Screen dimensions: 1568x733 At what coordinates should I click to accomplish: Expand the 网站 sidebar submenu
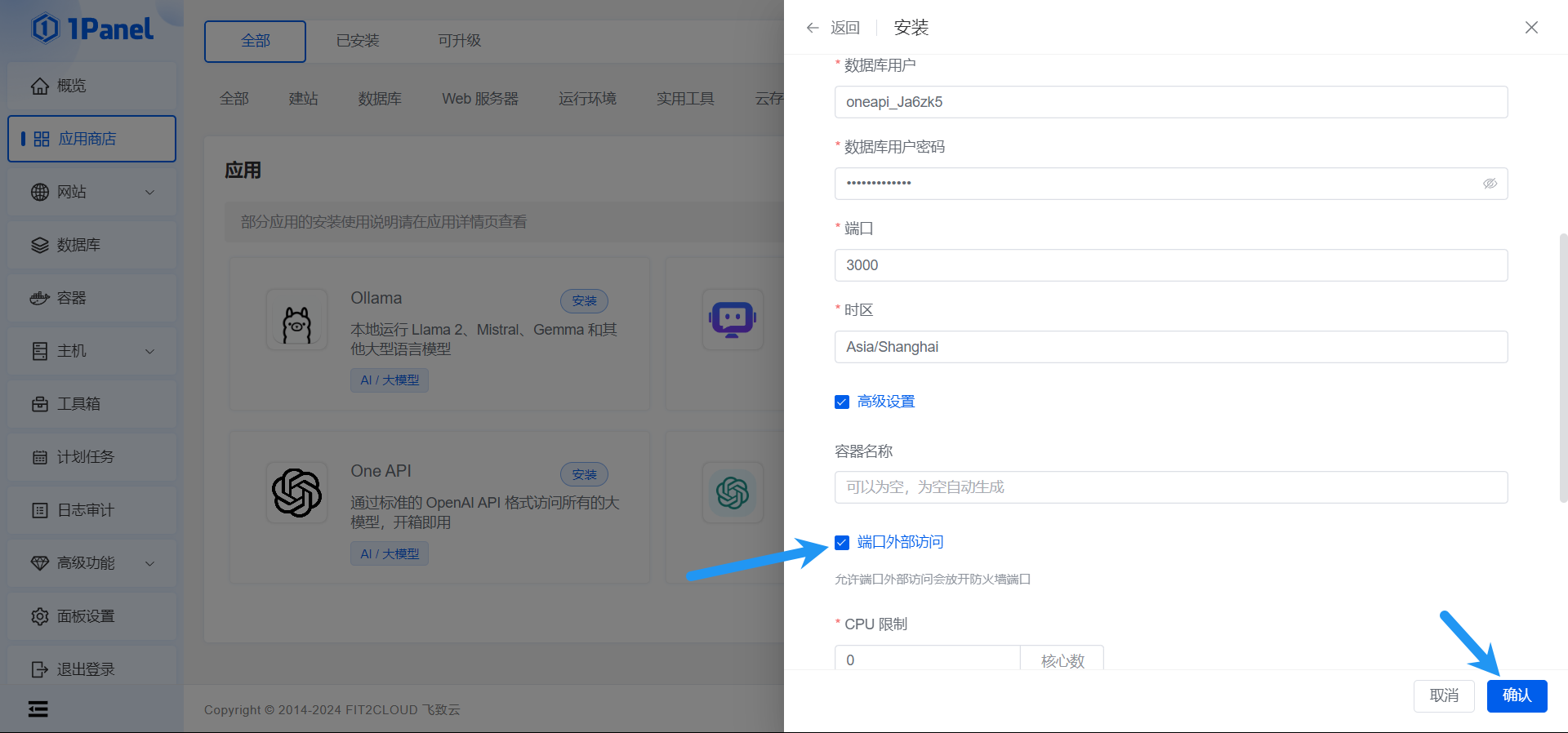coord(149,192)
